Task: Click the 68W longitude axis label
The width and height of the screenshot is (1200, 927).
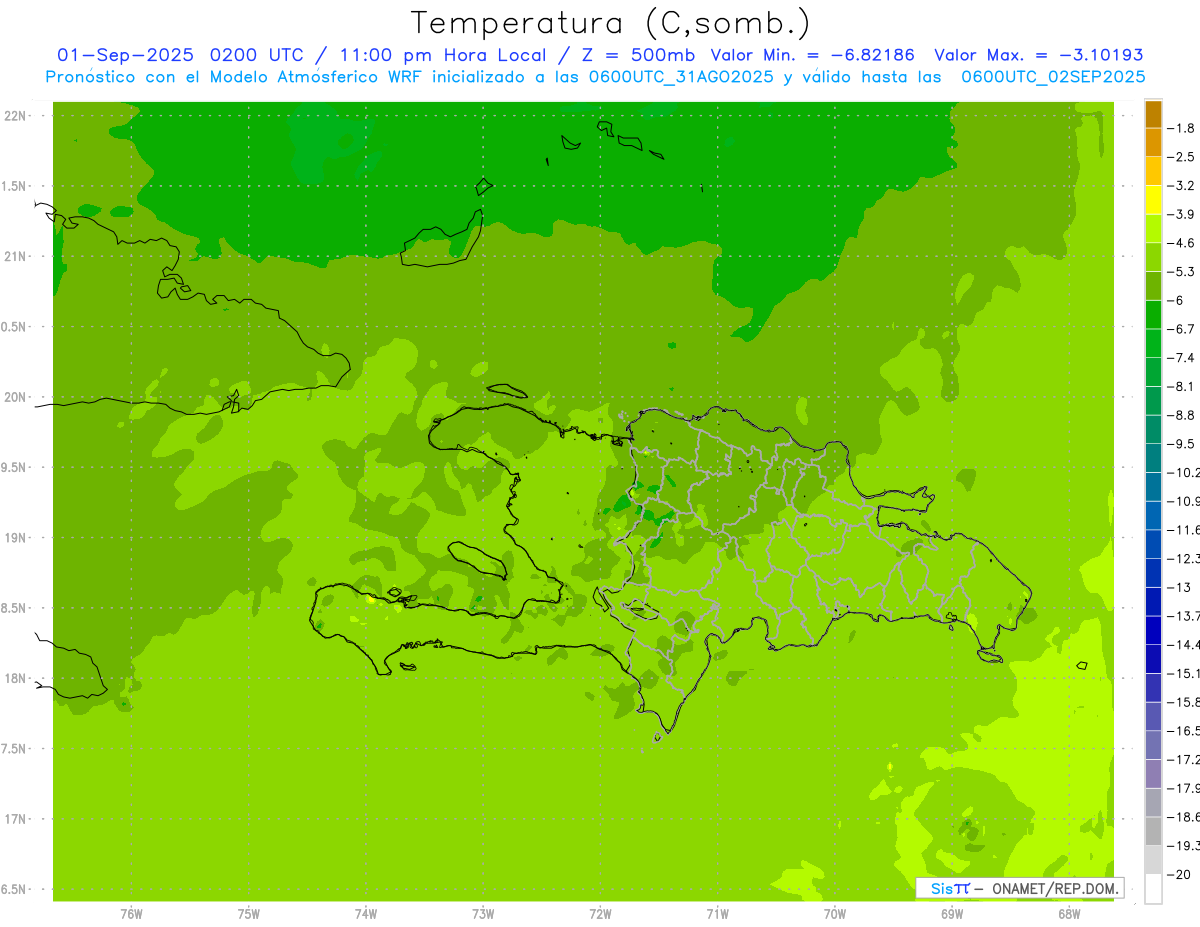Action: [x=1069, y=913]
